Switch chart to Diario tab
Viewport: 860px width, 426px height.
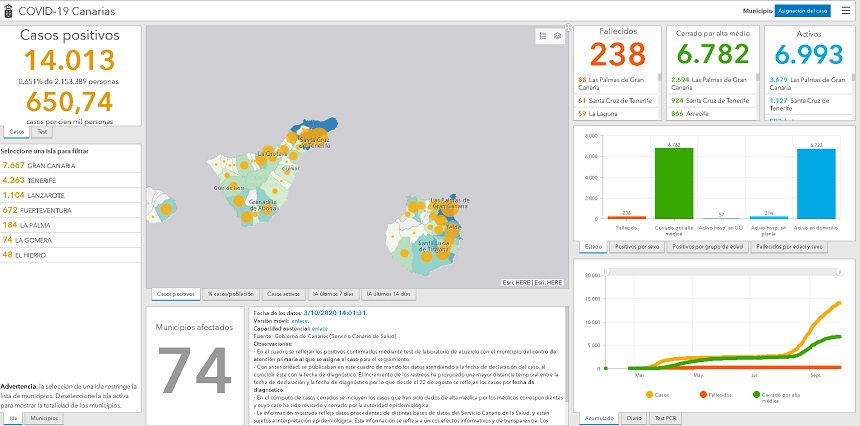tap(633, 418)
